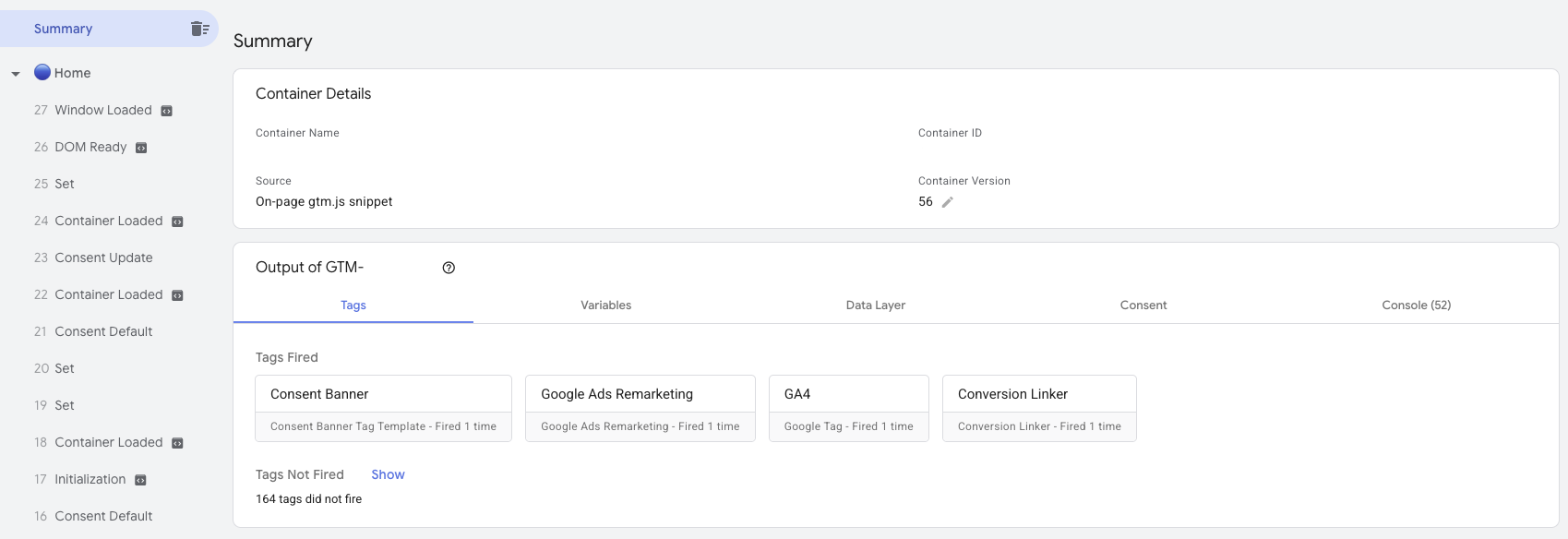Image resolution: width=1568 pixels, height=539 pixels.
Task: Click the pencil icon next to version 56
Action: pos(947,202)
